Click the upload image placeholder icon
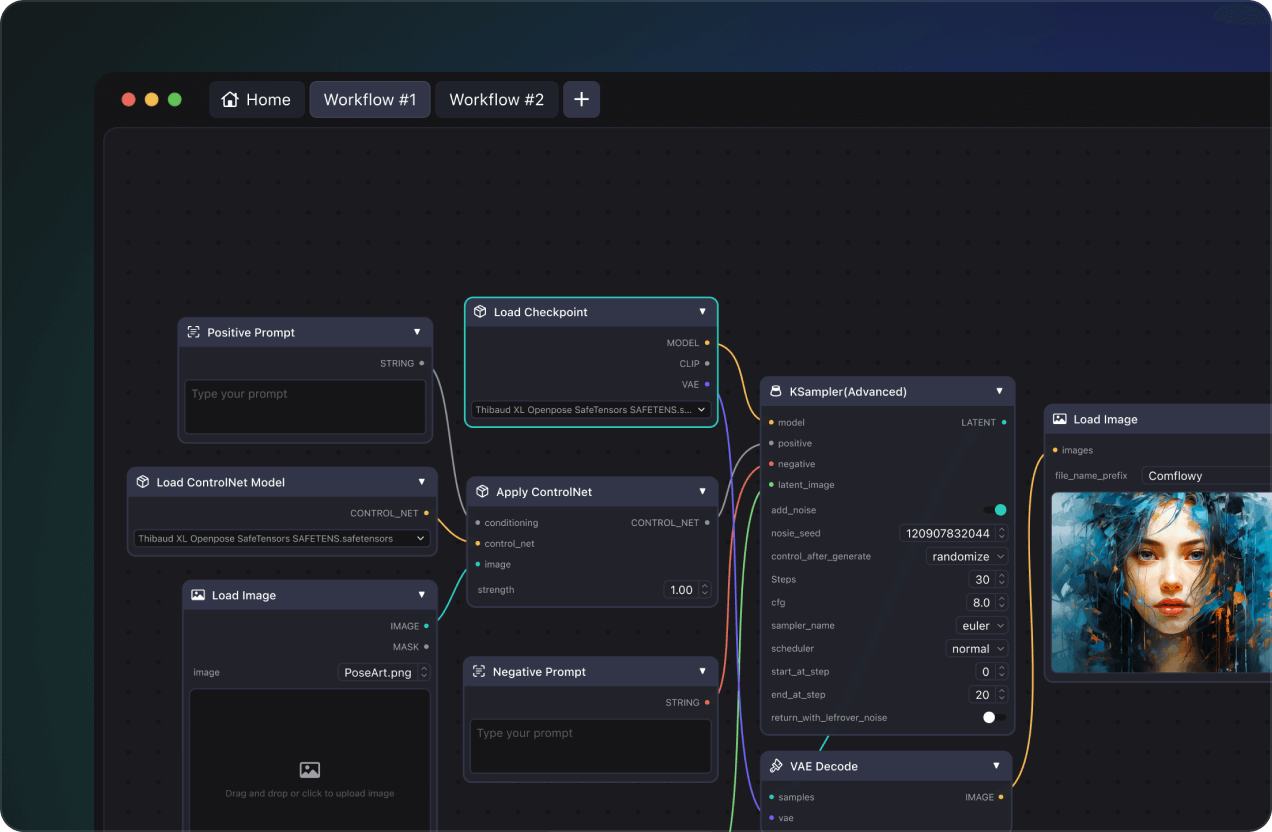Viewport: 1272px width, 832px height. pos(310,770)
